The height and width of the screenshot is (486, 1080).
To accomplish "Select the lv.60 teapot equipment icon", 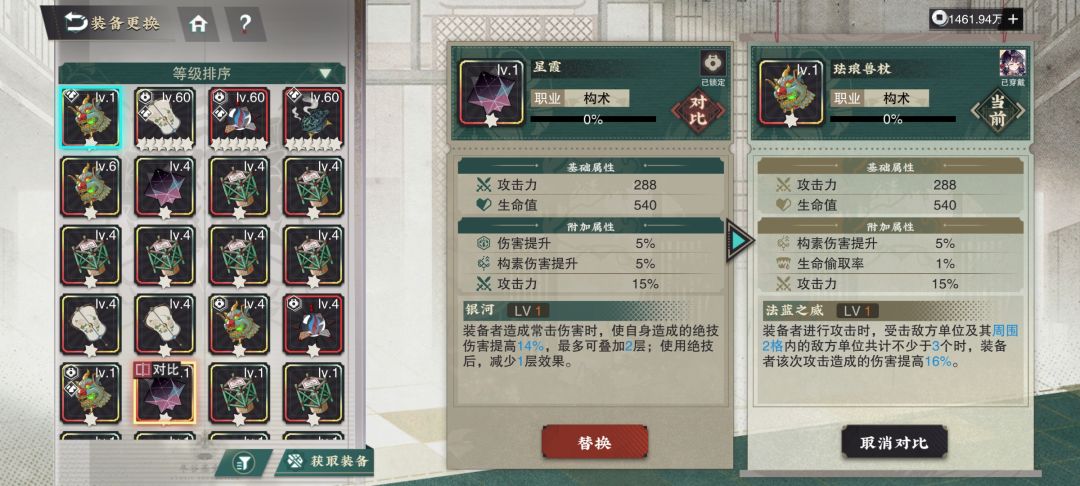I will [313, 118].
